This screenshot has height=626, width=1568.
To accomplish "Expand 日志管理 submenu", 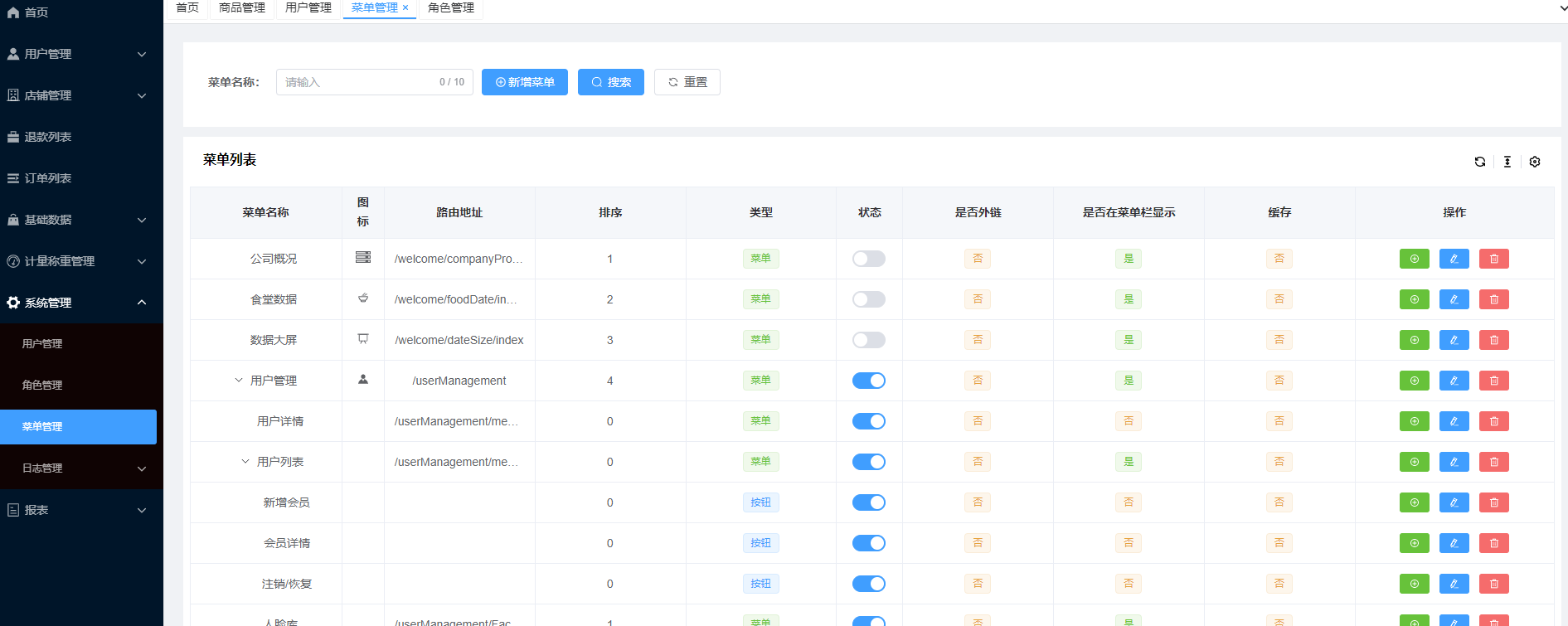I will (81, 468).
